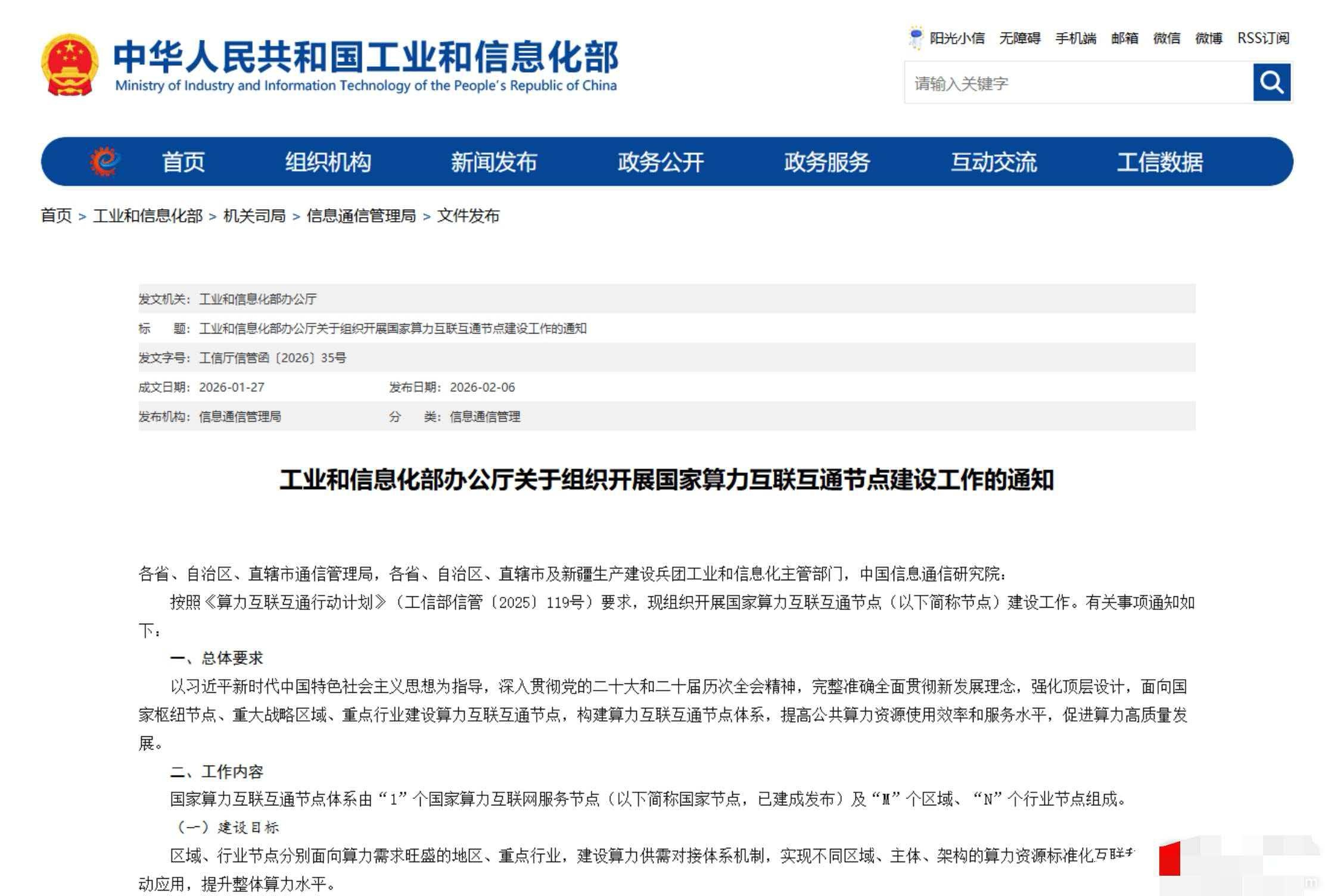1325x896 pixels.
Task: Click the 阳光小信 robot mascot icon
Action: (915, 38)
